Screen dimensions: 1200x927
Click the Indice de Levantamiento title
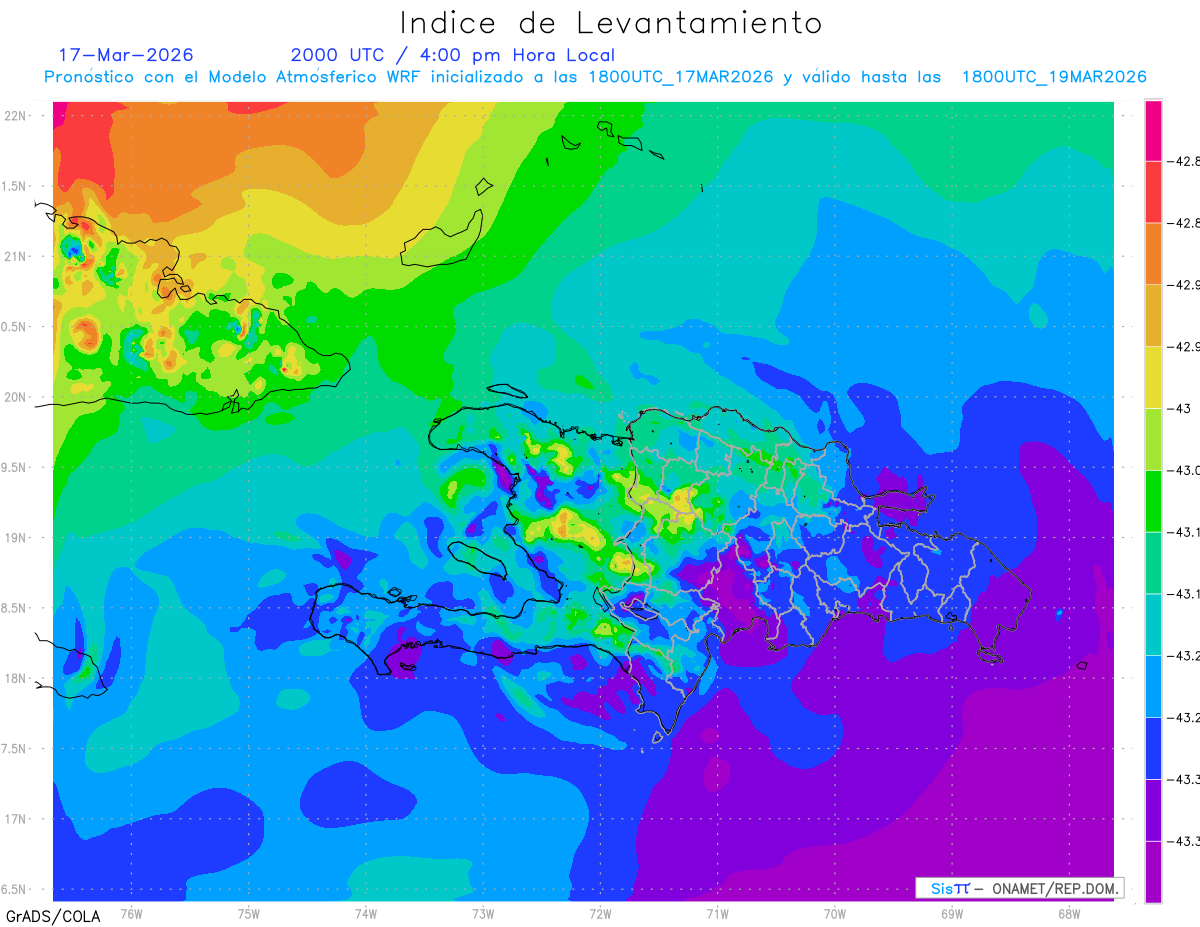tap(611, 22)
